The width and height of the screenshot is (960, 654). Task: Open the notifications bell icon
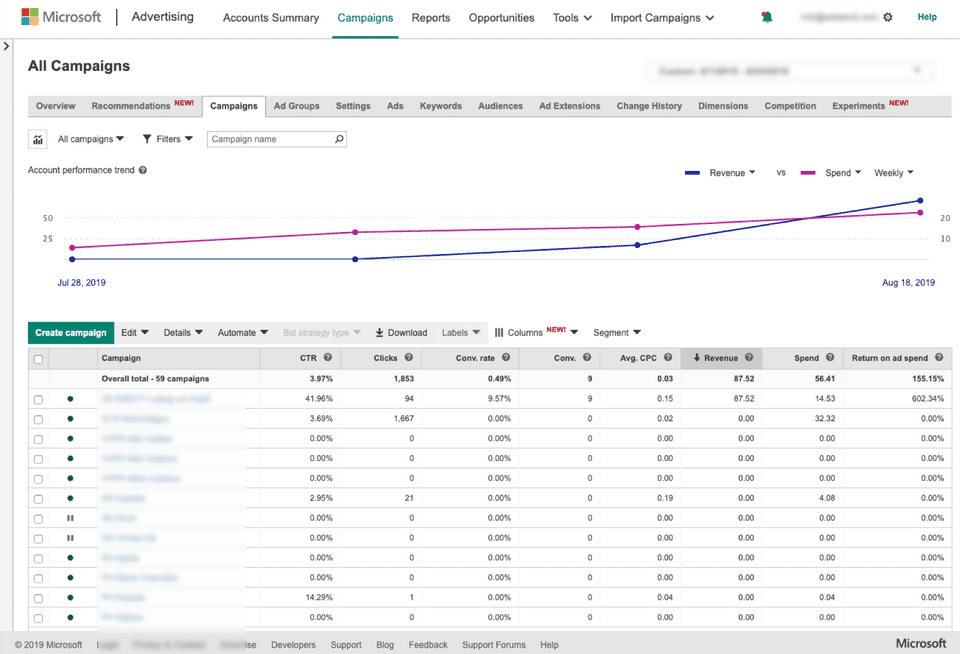point(767,17)
